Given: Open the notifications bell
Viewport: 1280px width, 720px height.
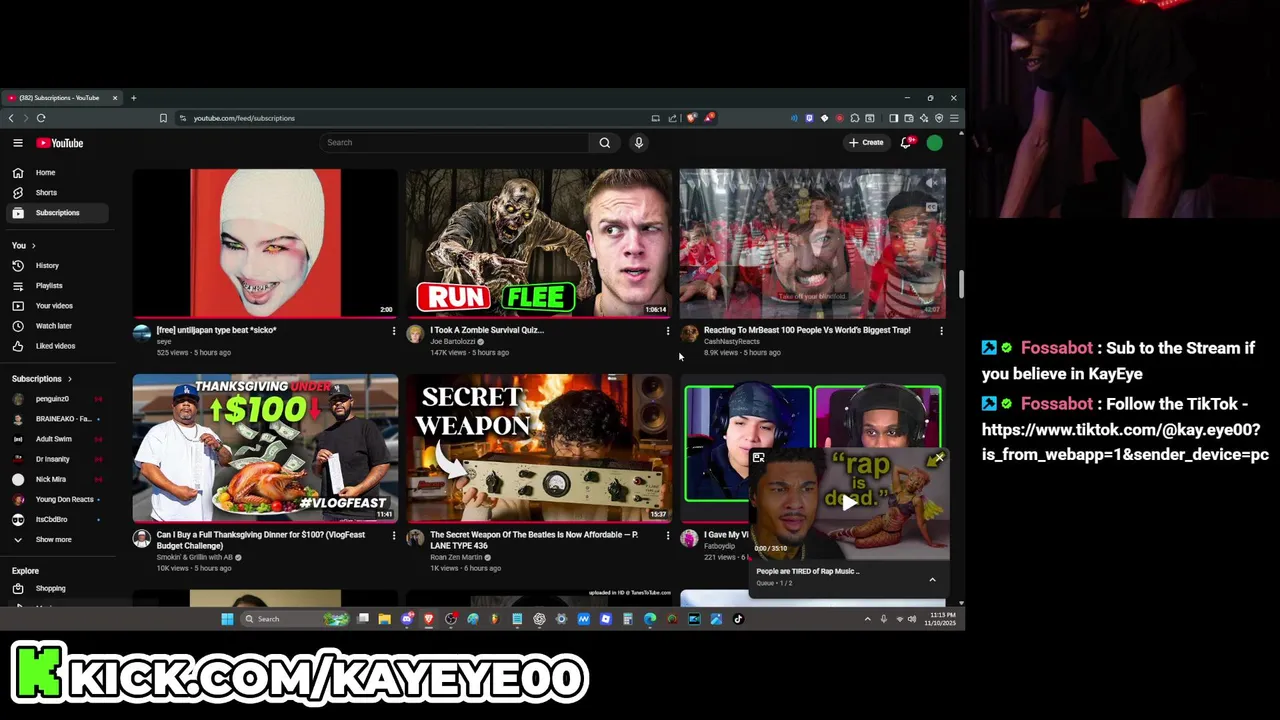Looking at the screenshot, I should point(906,142).
